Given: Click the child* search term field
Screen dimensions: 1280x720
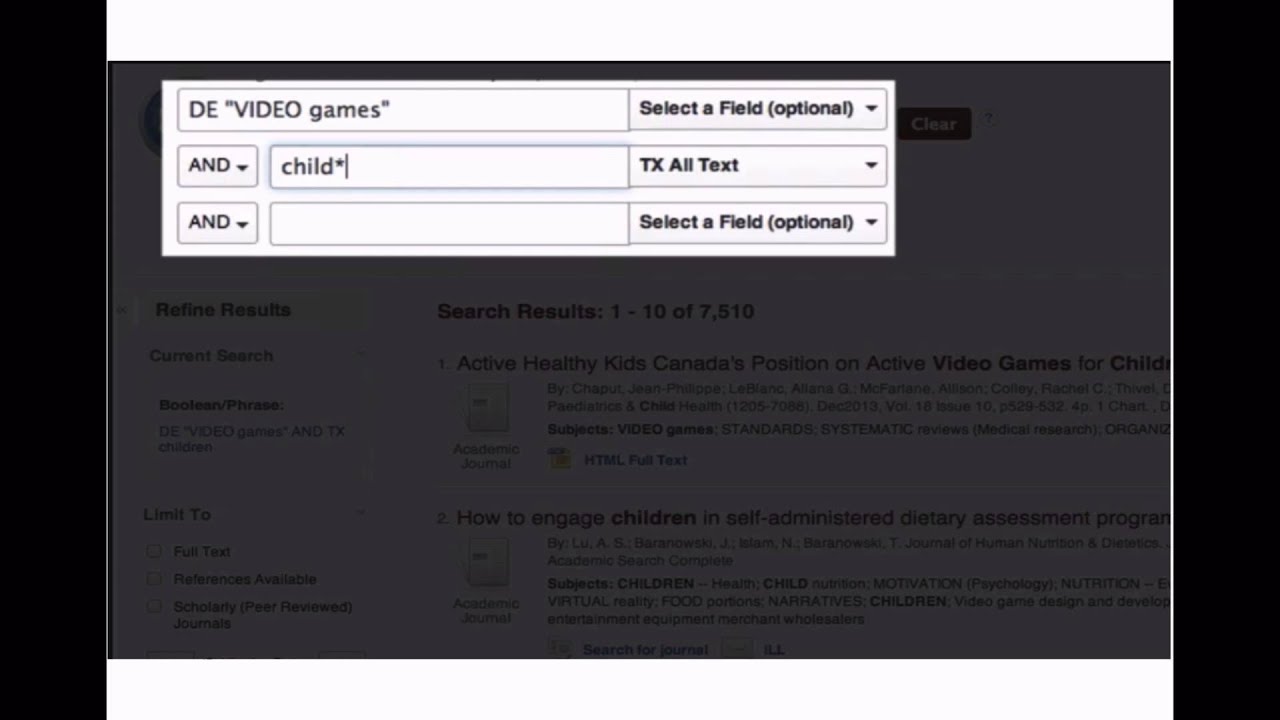Looking at the screenshot, I should tap(449, 166).
